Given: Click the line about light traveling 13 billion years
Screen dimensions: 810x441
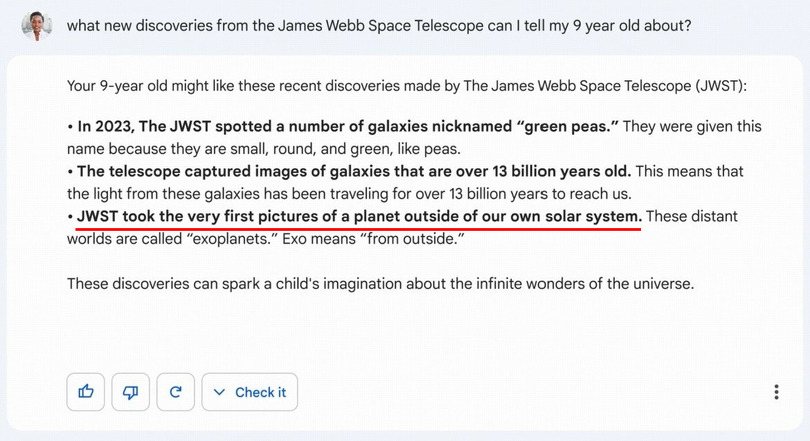Looking at the screenshot, I should [349, 194].
